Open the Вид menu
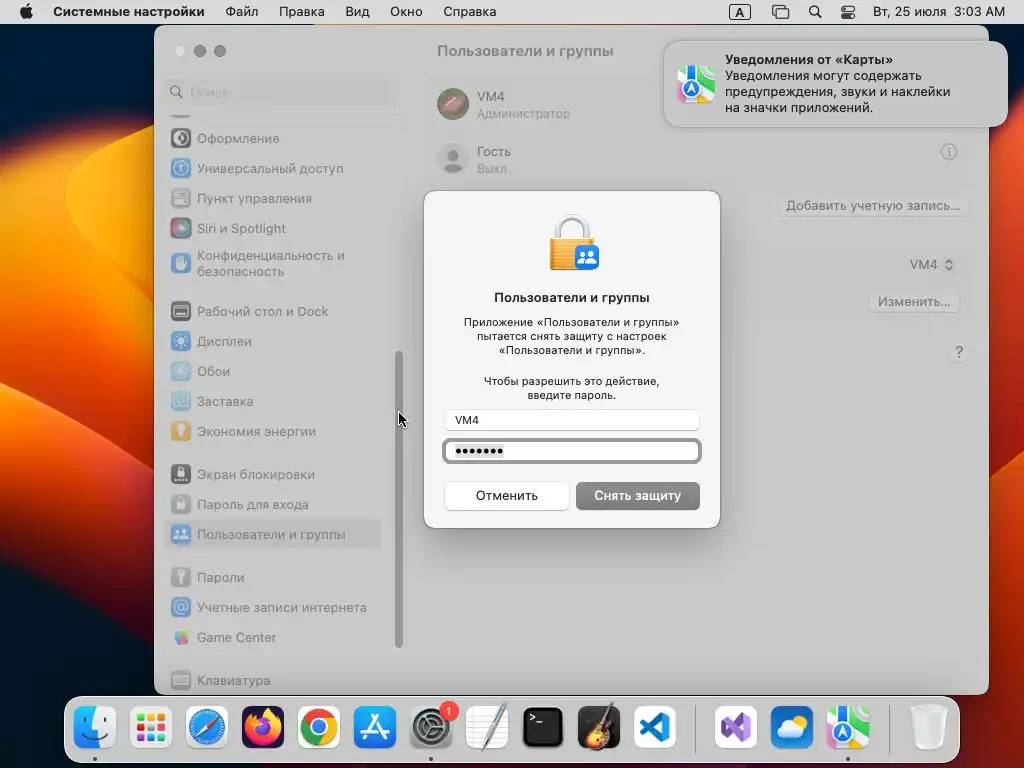This screenshot has height=768, width=1024. coord(357,12)
